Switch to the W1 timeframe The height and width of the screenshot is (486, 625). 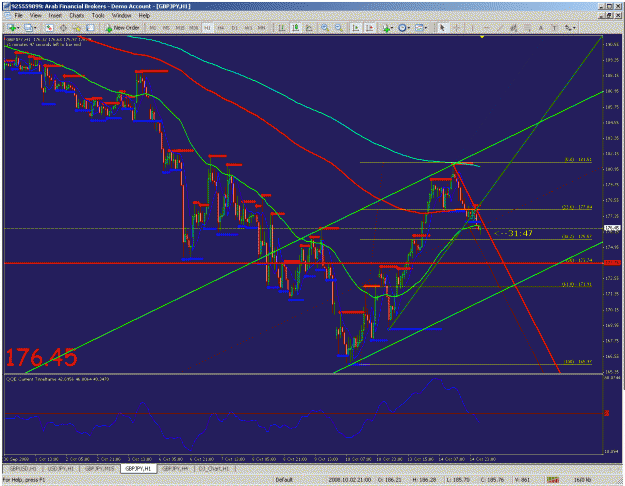click(x=248, y=28)
